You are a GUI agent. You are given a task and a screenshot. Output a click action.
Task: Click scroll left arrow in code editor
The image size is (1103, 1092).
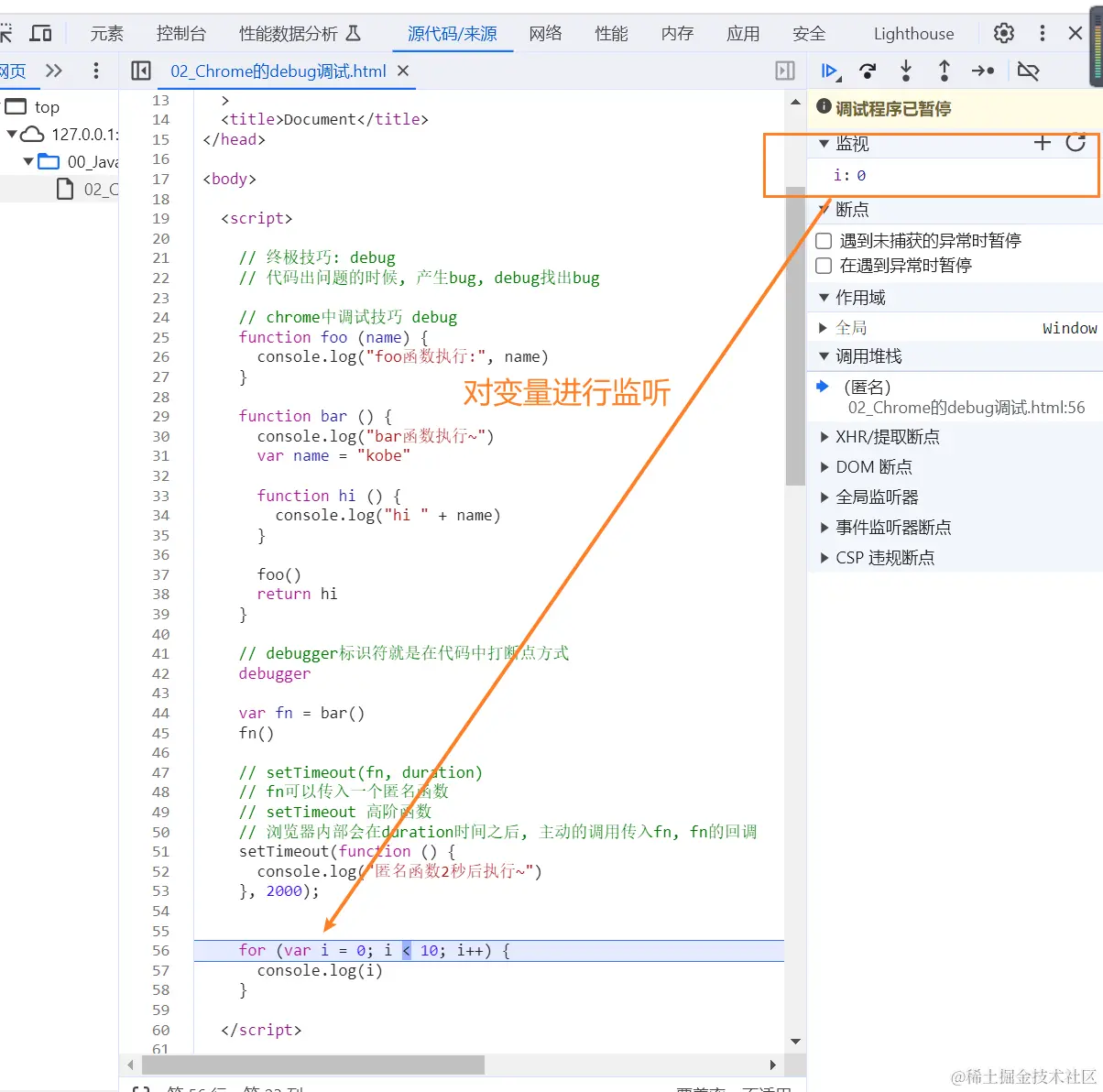click(131, 1065)
